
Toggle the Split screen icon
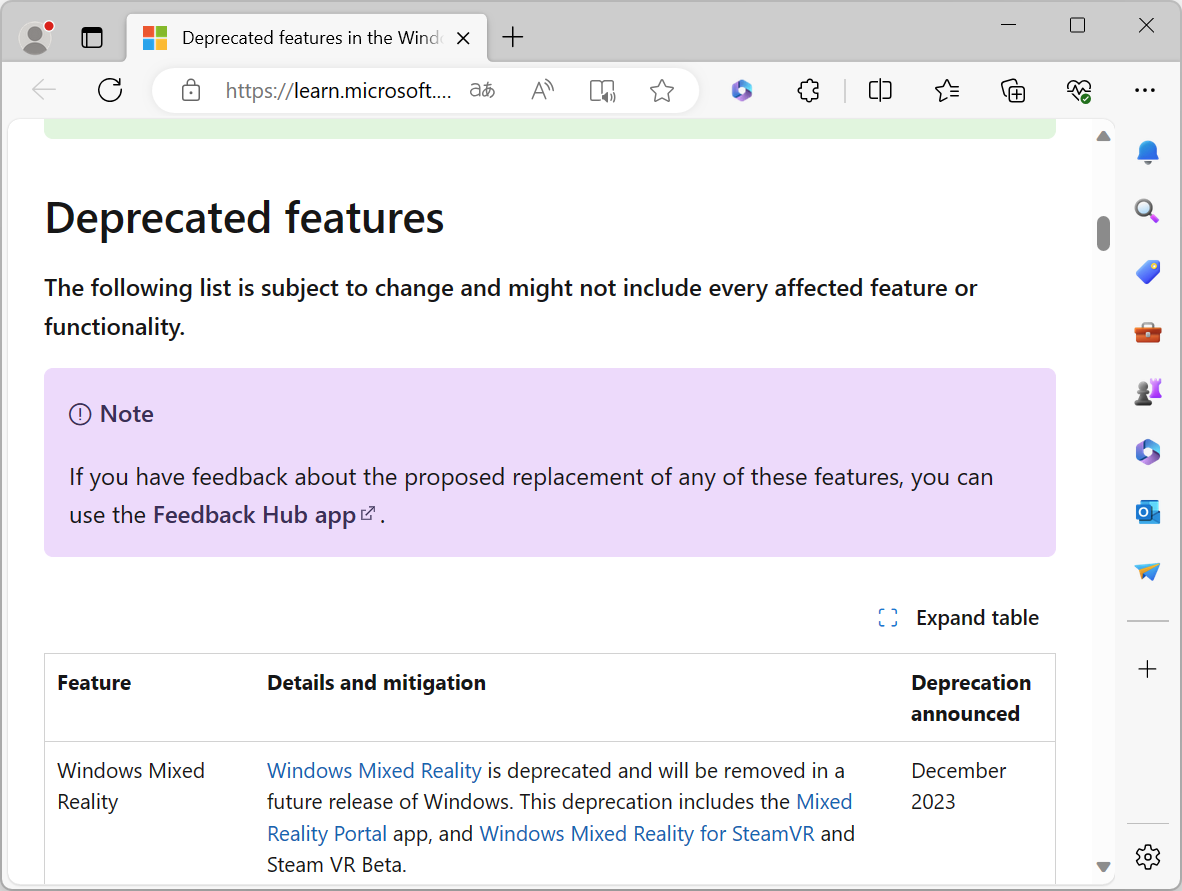click(x=880, y=91)
